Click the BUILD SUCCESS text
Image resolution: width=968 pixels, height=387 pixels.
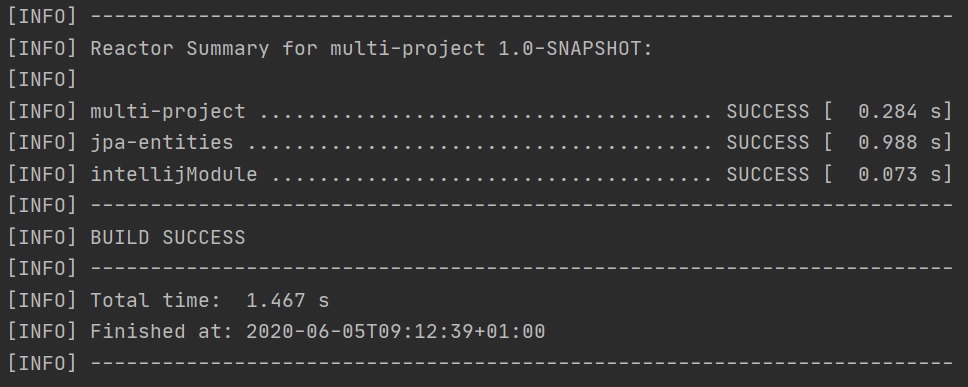pyautogui.click(x=168, y=237)
